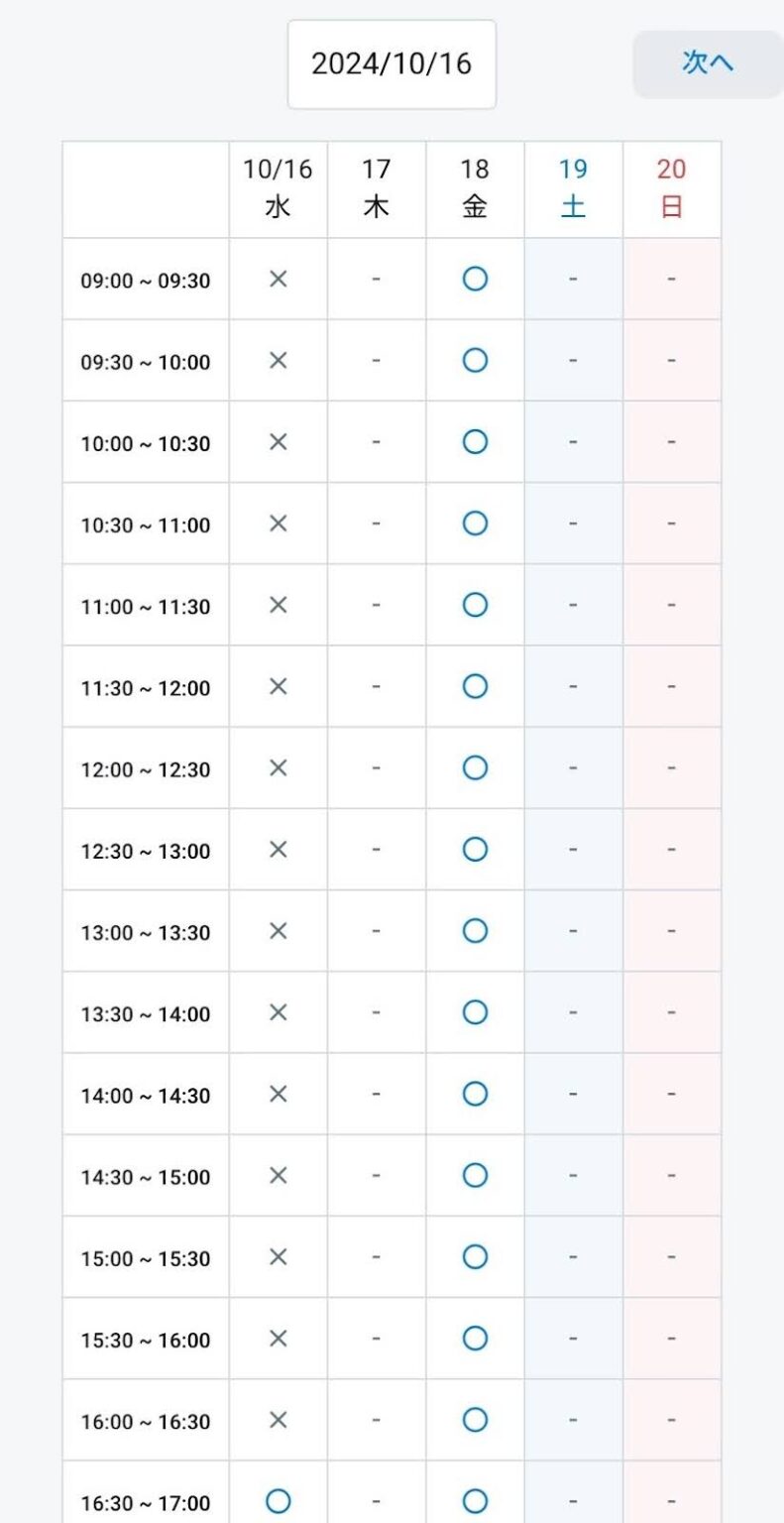This screenshot has height=1523, width=784.
Task: Choose available circle for Friday 10:00 ~ 10:30
Action: pos(475,442)
